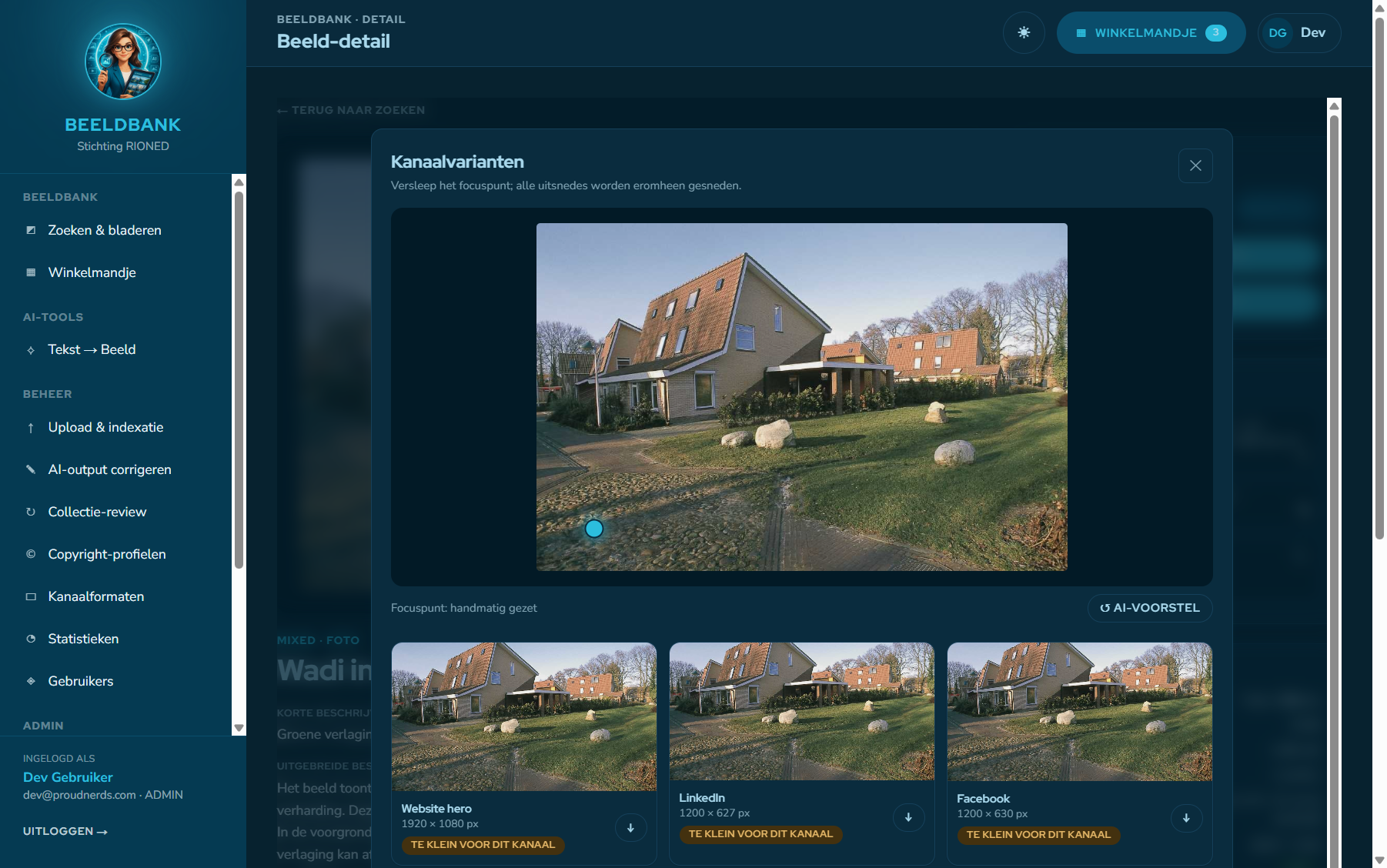The width and height of the screenshot is (1387, 868).
Task: Click the Dev Gebruiker name
Action: [x=68, y=777]
